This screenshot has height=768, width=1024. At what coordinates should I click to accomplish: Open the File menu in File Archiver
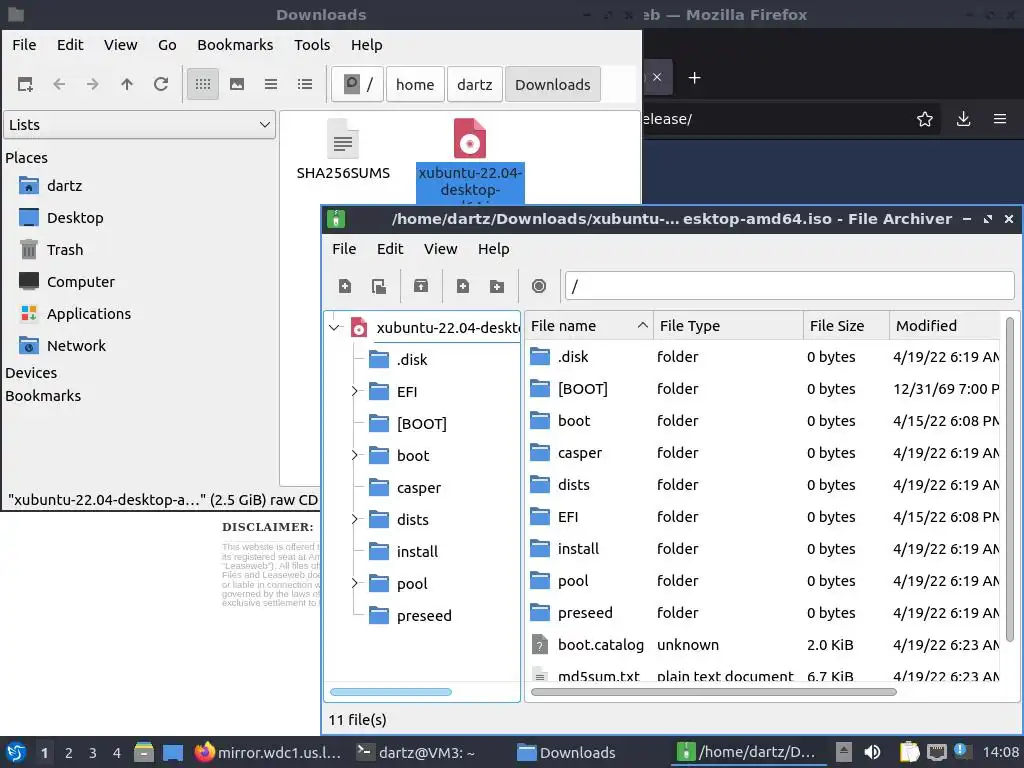coord(344,249)
